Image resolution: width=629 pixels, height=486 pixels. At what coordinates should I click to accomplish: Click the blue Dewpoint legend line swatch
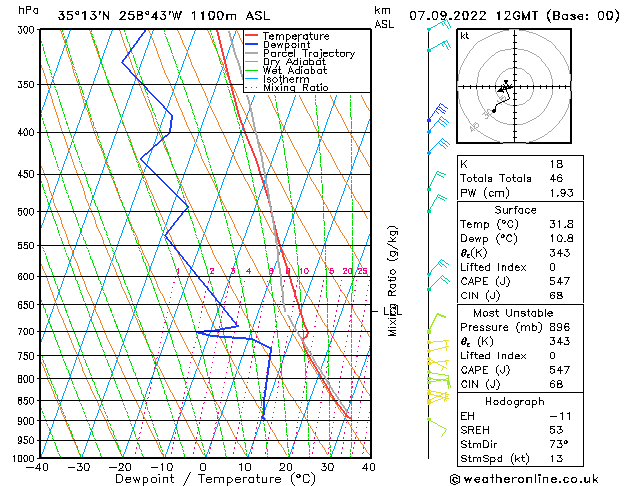tap(251, 44)
